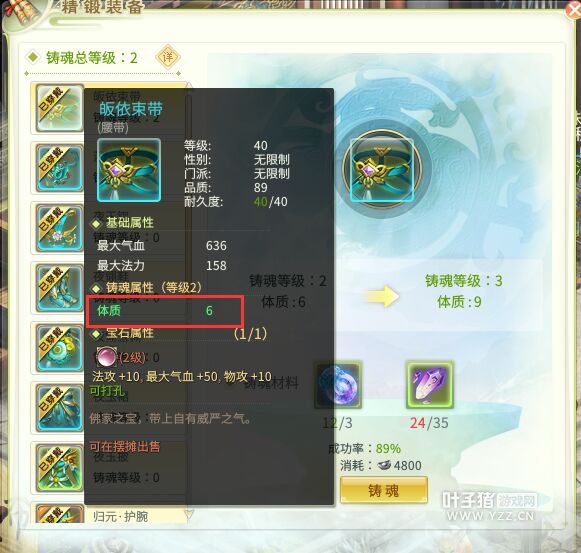Select the fourth equipped boots icon in list

click(x=59, y=288)
